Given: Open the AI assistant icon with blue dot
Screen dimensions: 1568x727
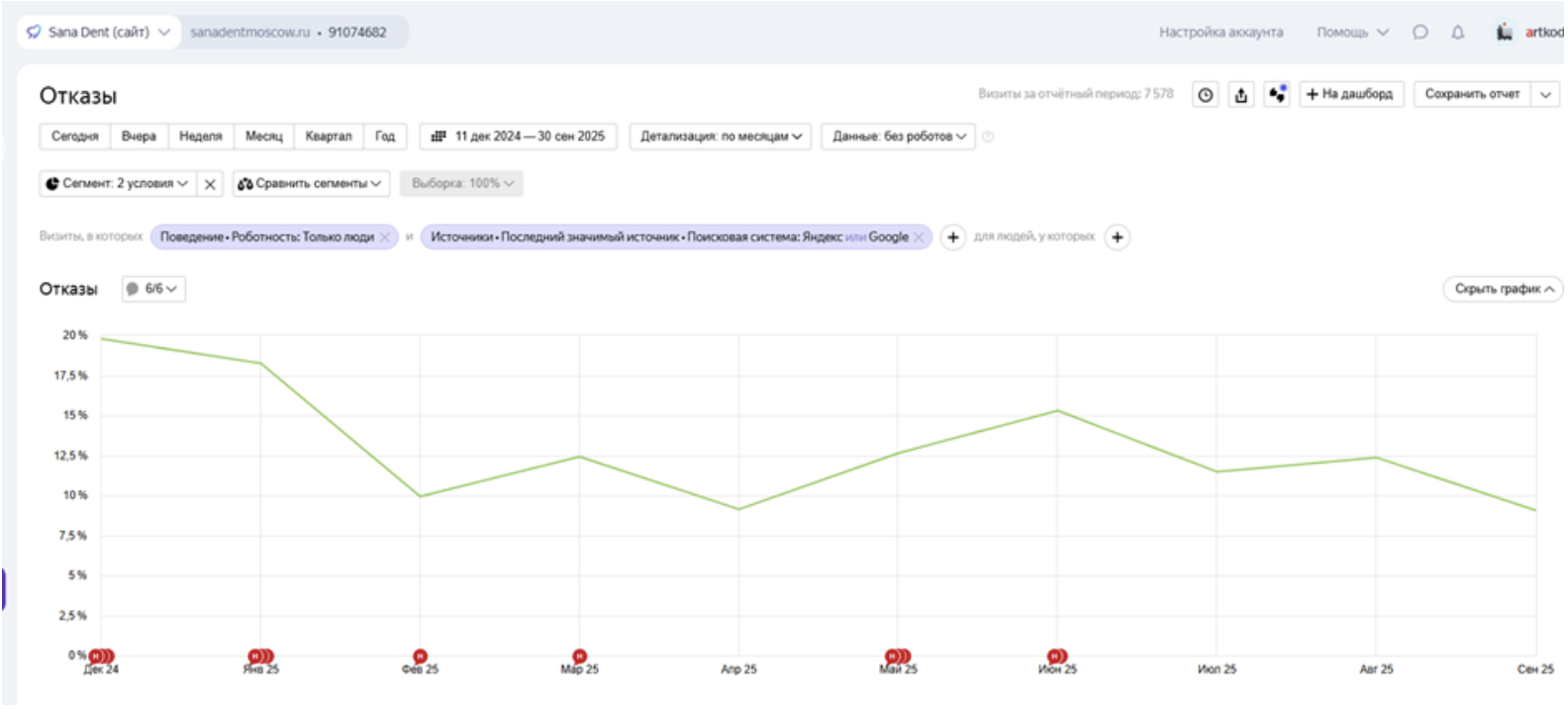Looking at the screenshot, I should (x=1277, y=95).
